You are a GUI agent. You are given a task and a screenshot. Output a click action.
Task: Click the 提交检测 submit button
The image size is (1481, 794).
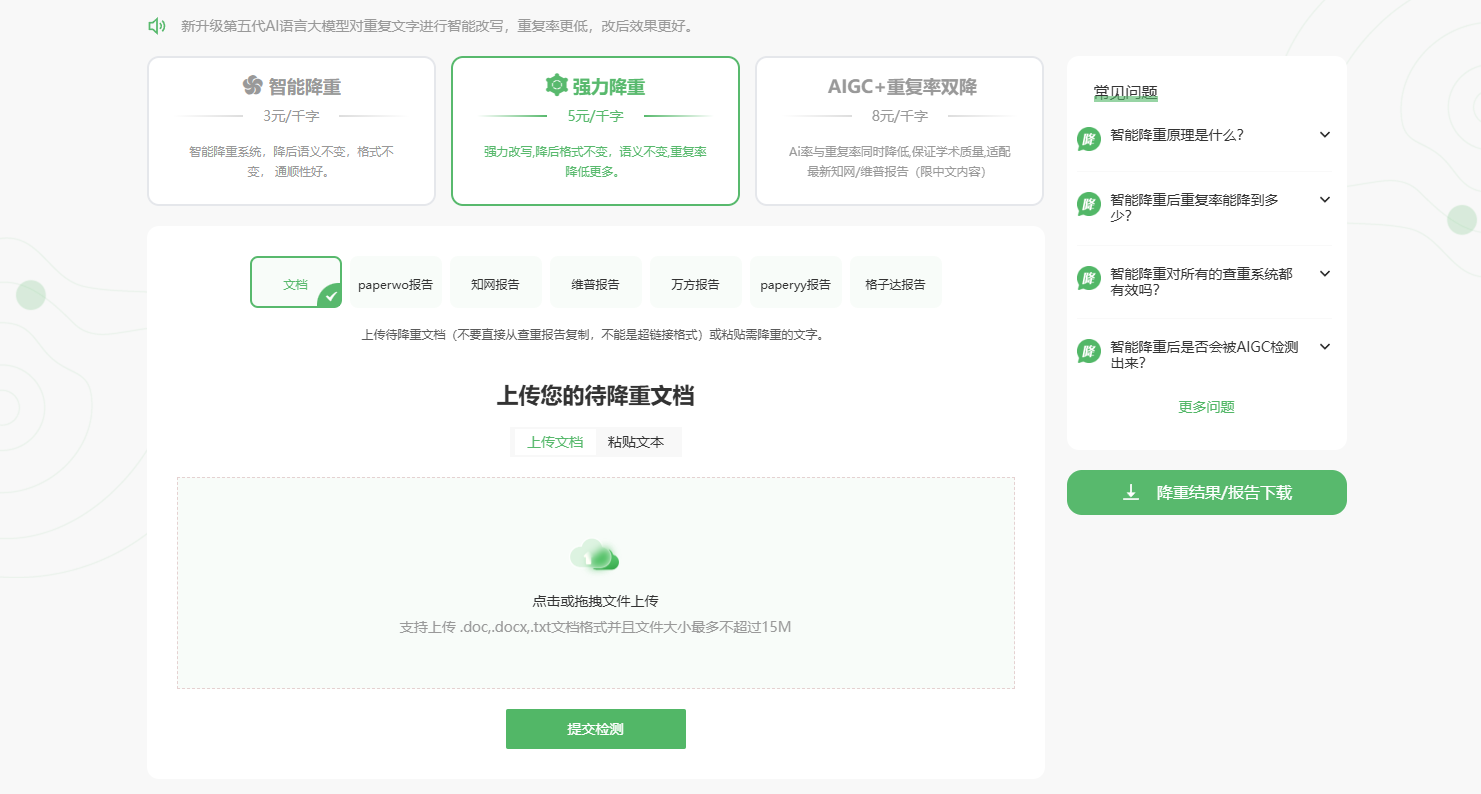coord(595,729)
